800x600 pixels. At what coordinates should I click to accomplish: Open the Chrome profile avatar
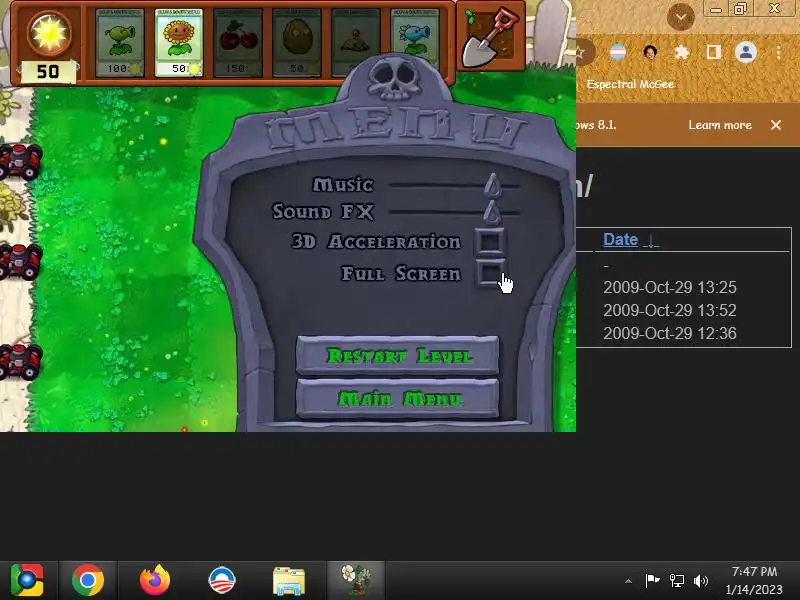click(745, 52)
